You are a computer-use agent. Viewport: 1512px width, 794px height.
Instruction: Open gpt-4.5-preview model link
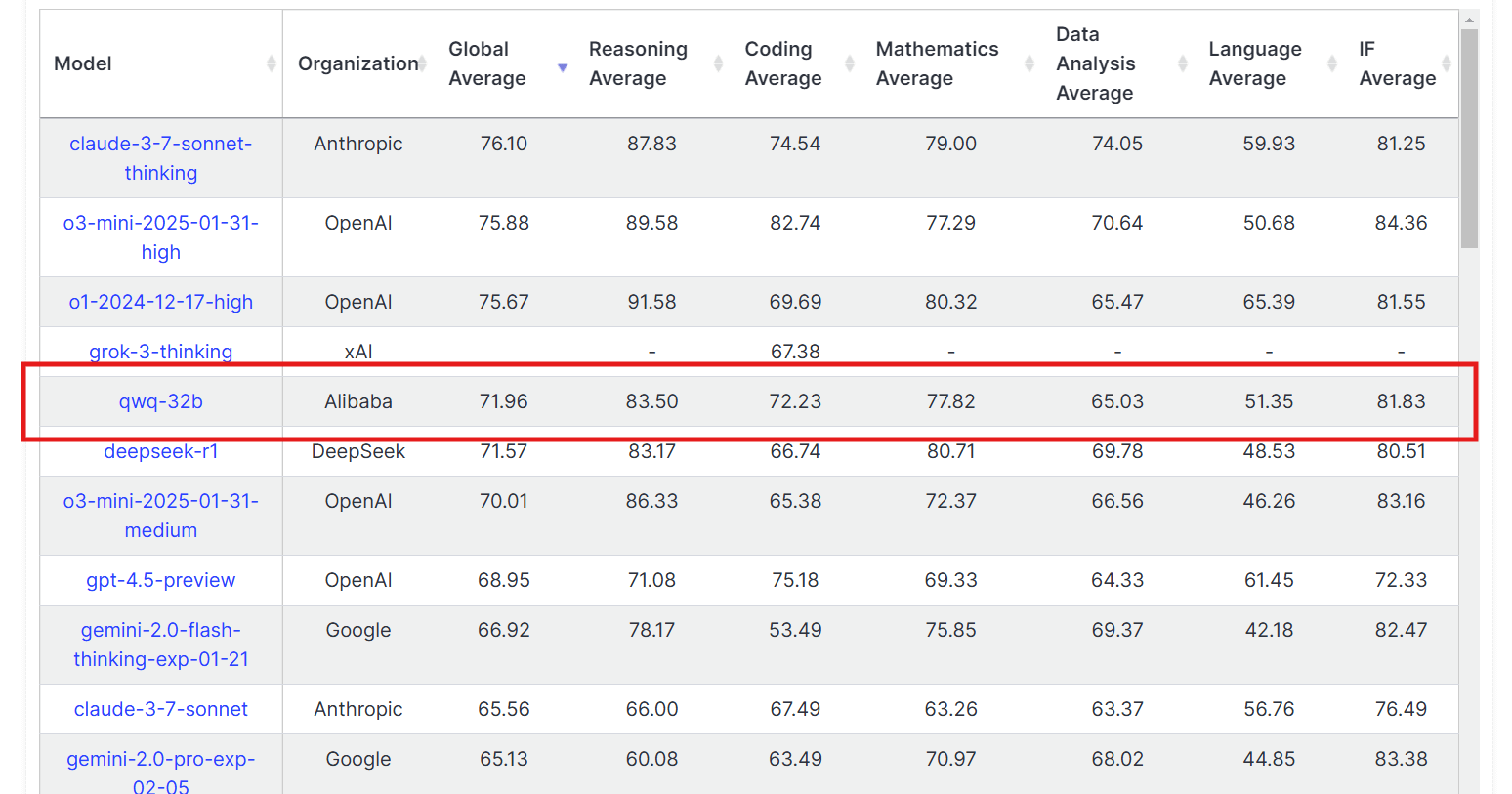(x=161, y=580)
